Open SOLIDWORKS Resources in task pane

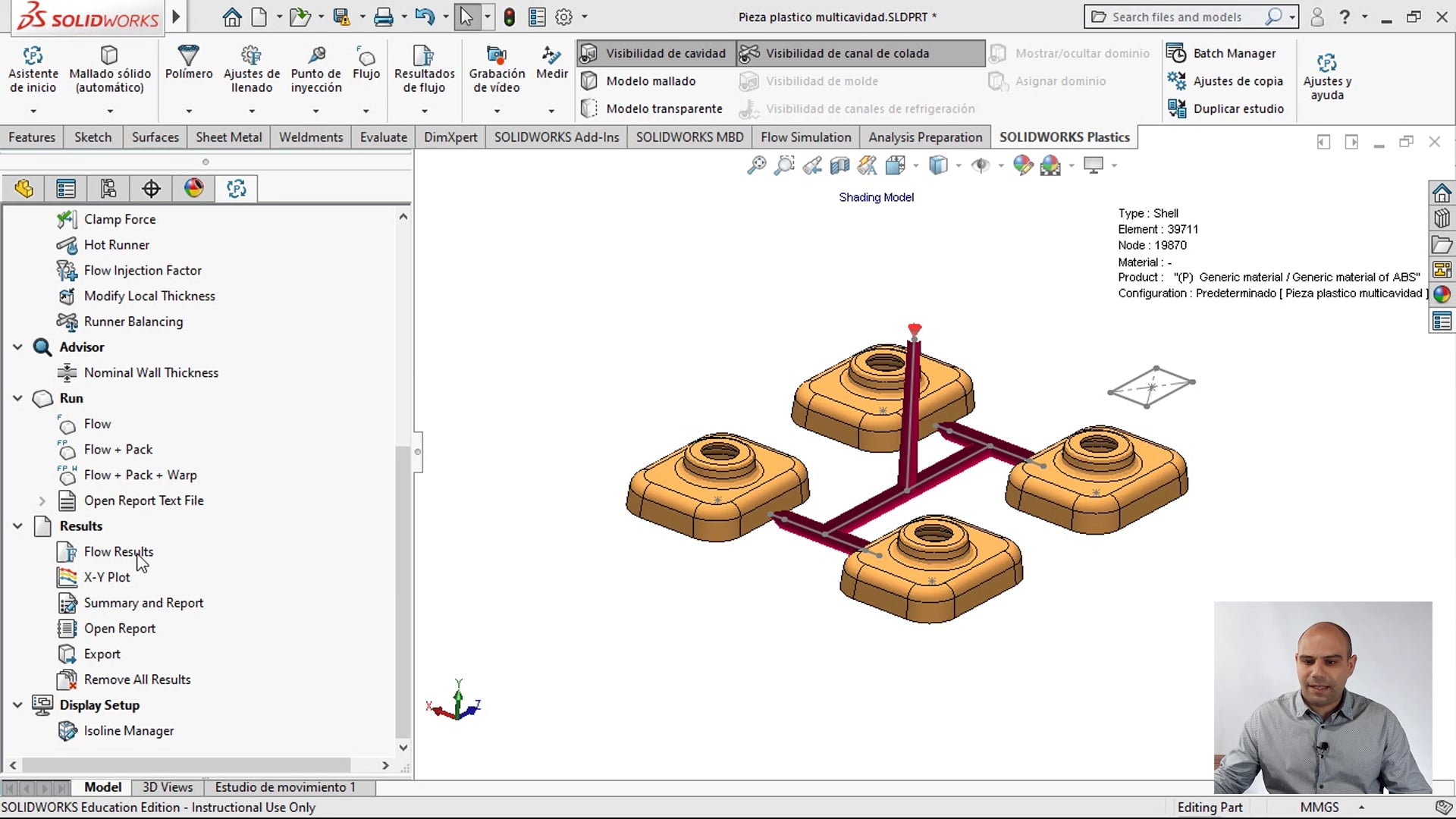[1442, 193]
